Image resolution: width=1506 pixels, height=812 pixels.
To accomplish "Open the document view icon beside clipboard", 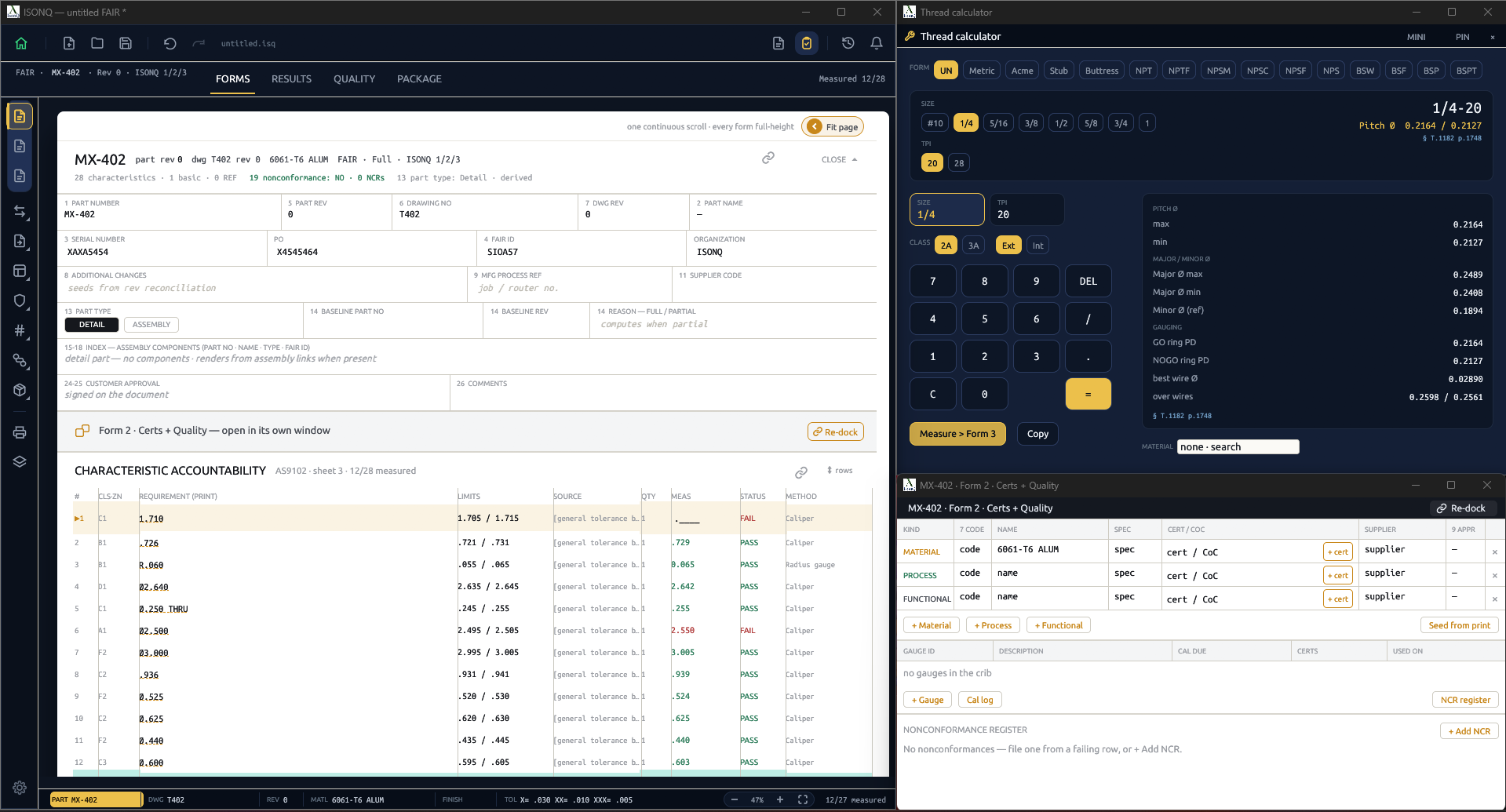I will click(x=779, y=43).
